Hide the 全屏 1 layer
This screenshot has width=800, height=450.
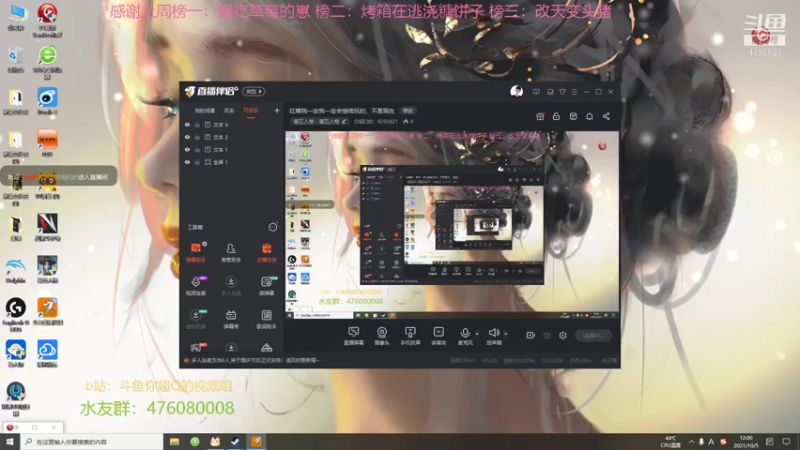click(187, 162)
